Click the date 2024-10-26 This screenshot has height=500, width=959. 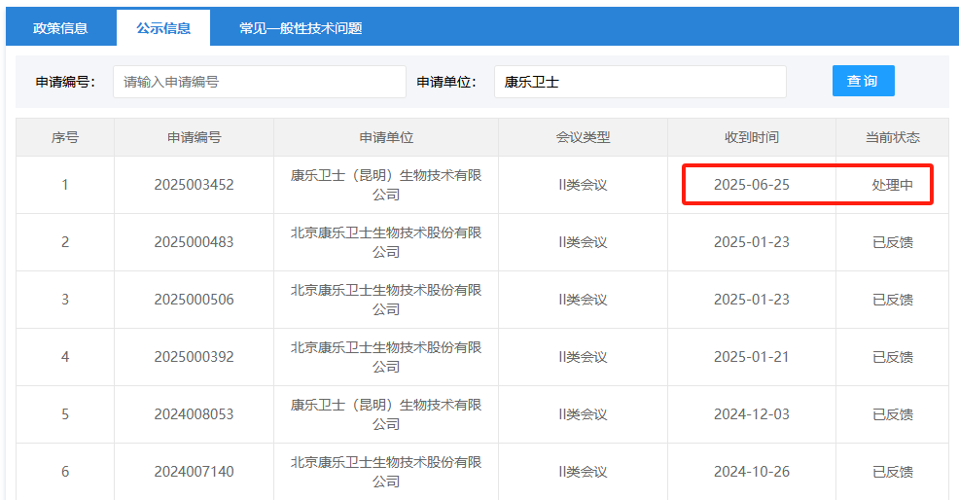752,472
